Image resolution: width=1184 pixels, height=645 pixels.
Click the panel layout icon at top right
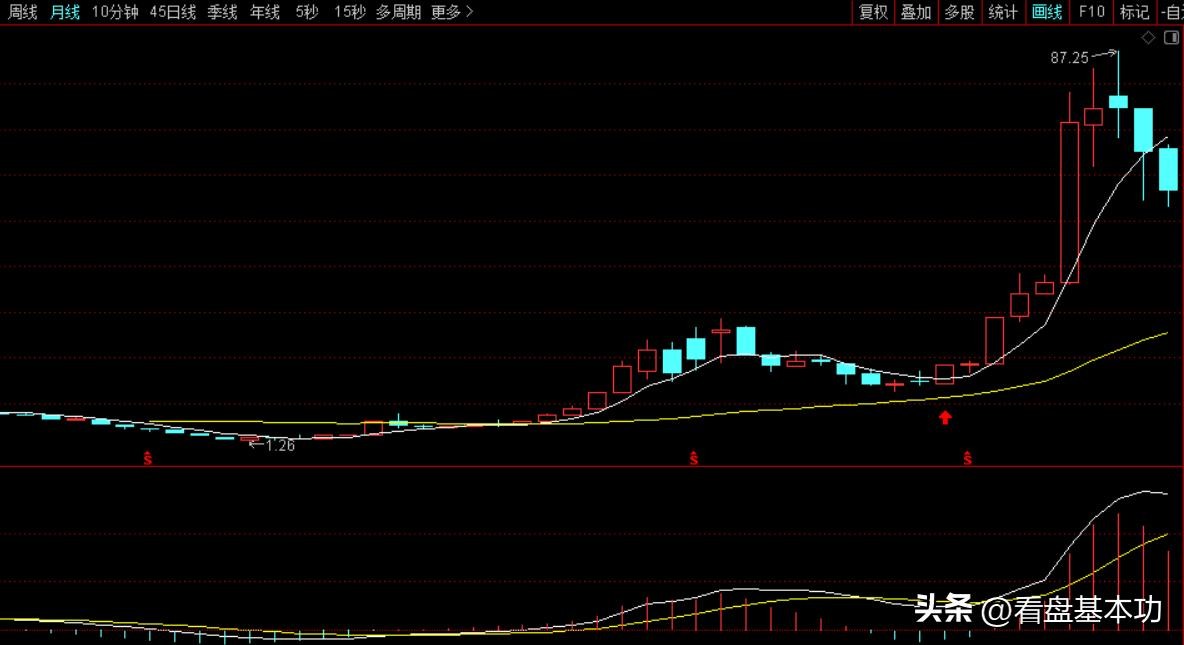coord(1170,38)
